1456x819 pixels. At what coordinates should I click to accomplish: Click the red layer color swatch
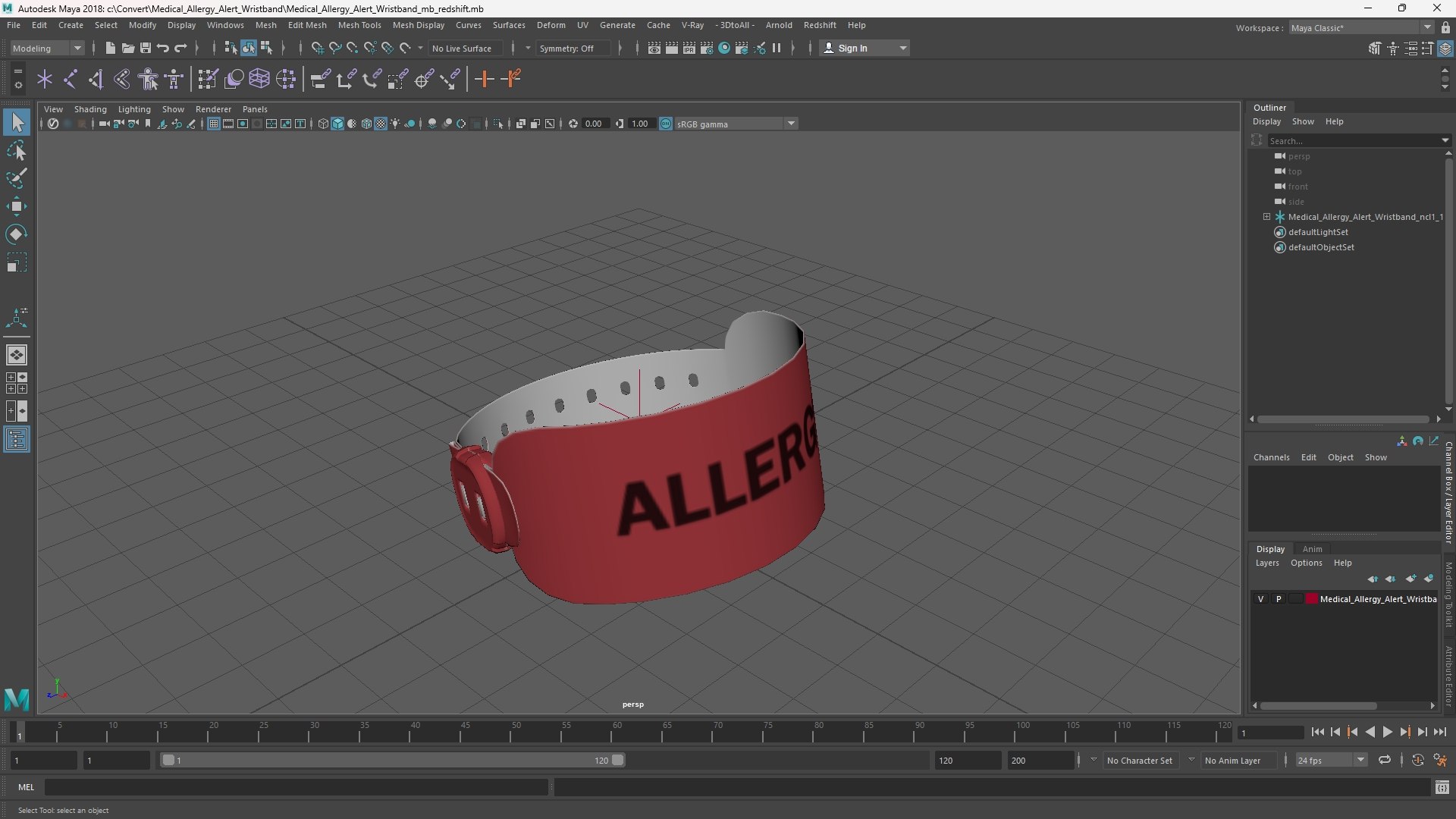pos(1311,599)
